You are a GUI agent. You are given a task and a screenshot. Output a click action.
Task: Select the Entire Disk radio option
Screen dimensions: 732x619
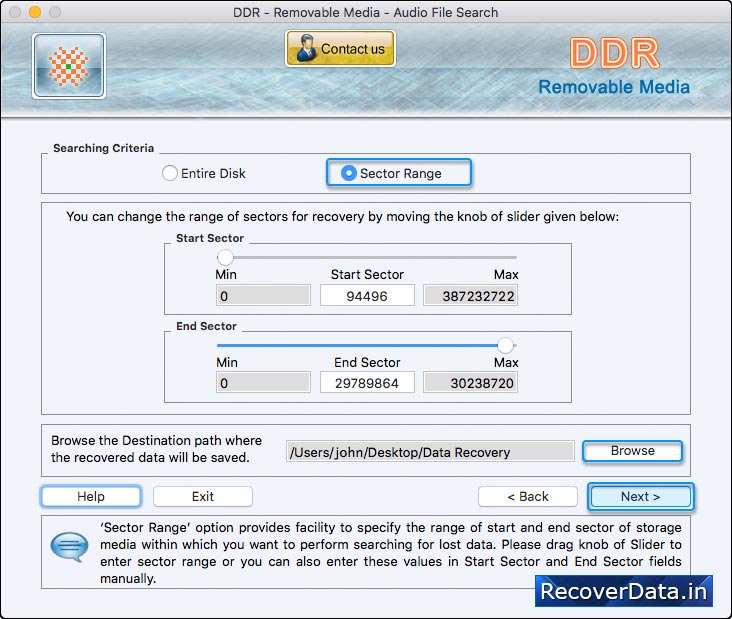[x=170, y=173]
